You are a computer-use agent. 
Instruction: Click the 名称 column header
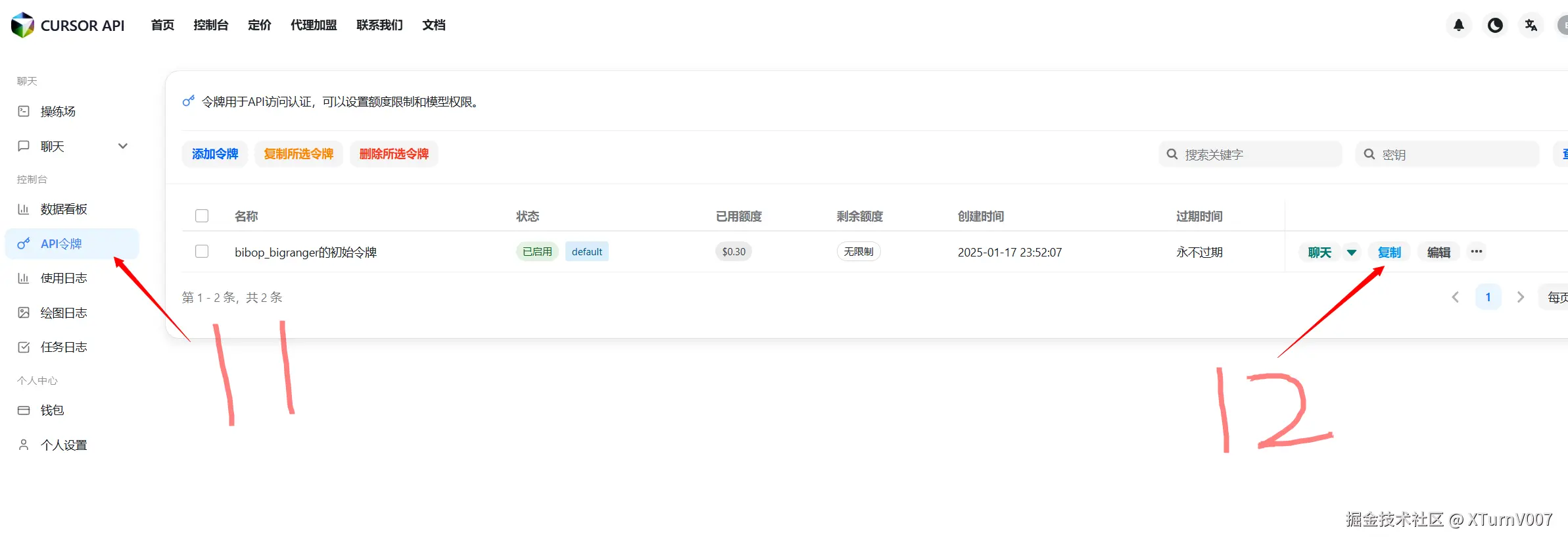pos(247,216)
